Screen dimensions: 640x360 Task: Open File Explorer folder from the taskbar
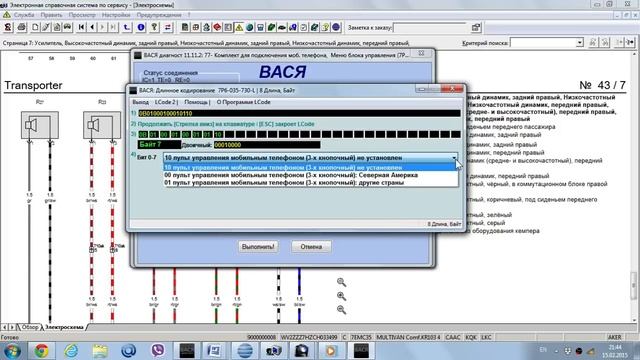100,351
